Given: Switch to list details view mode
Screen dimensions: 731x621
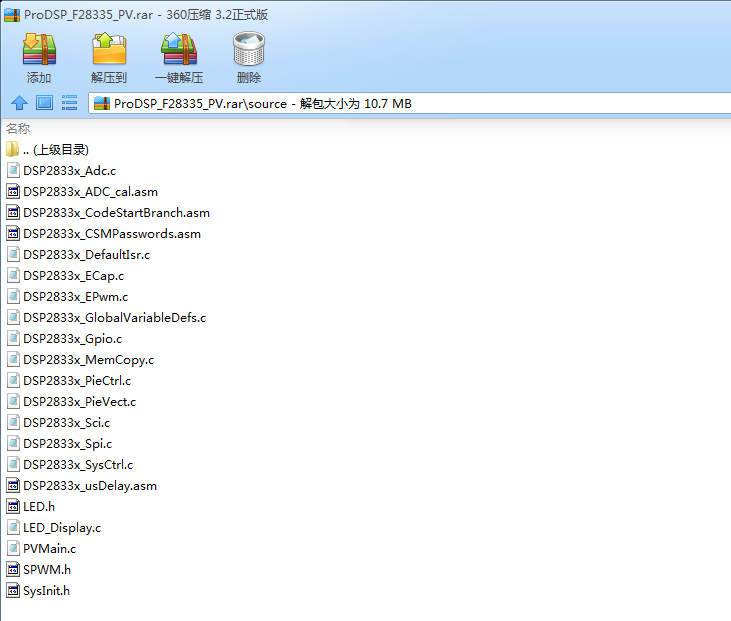Looking at the screenshot, I should click(x=69, y=103).
